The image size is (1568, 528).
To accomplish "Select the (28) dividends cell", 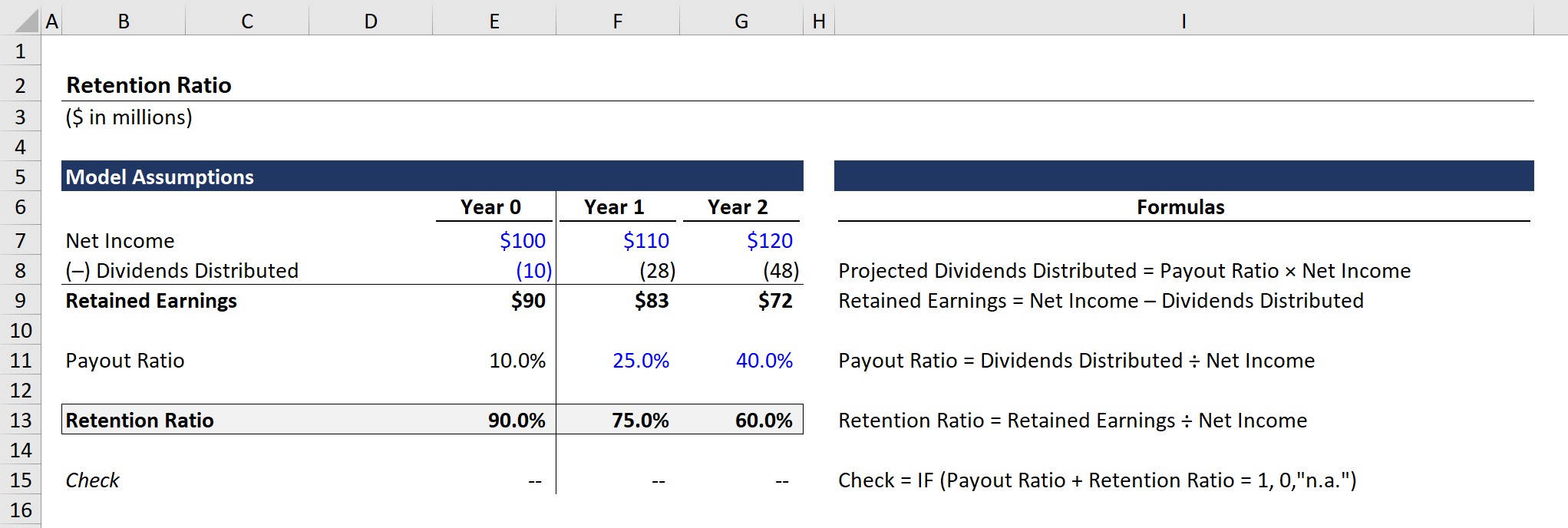I will click(657, 270).
